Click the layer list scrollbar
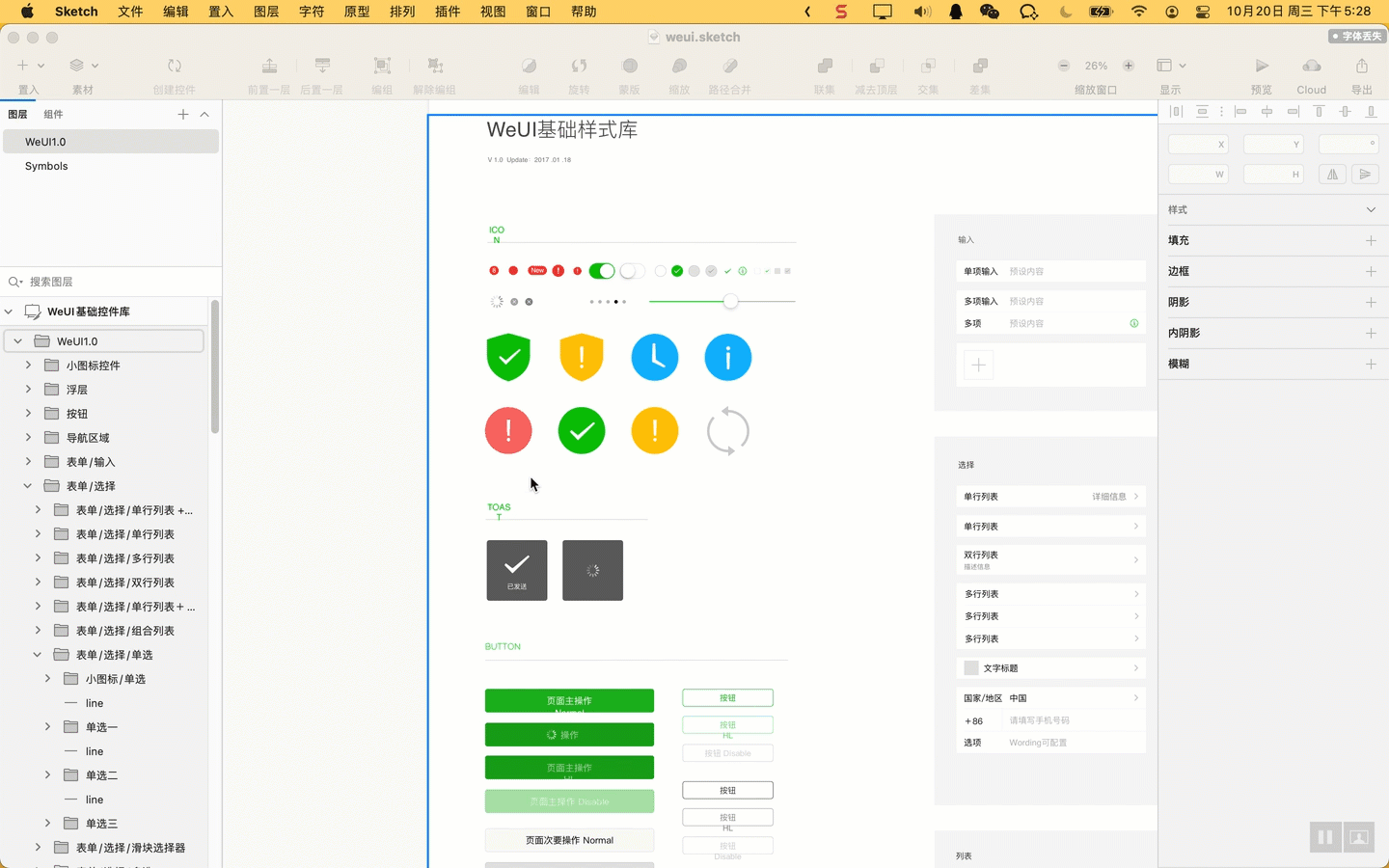The width and height of the screenshot is (1389, 868). [214, 366]
